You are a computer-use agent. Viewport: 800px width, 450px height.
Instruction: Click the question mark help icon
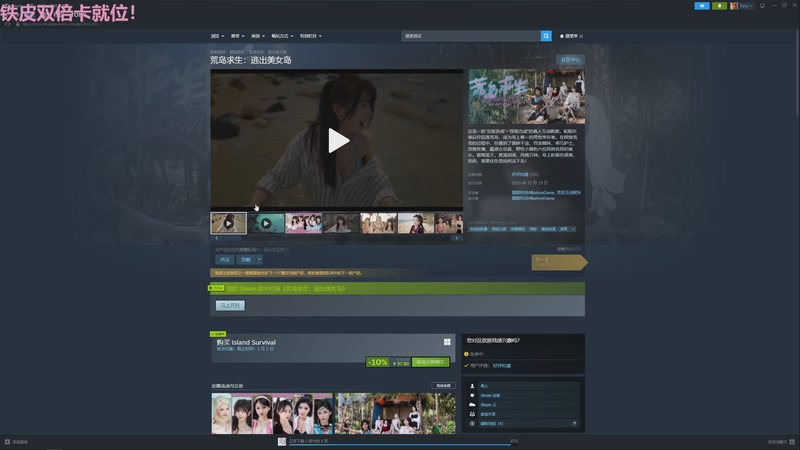click(574, 423)
